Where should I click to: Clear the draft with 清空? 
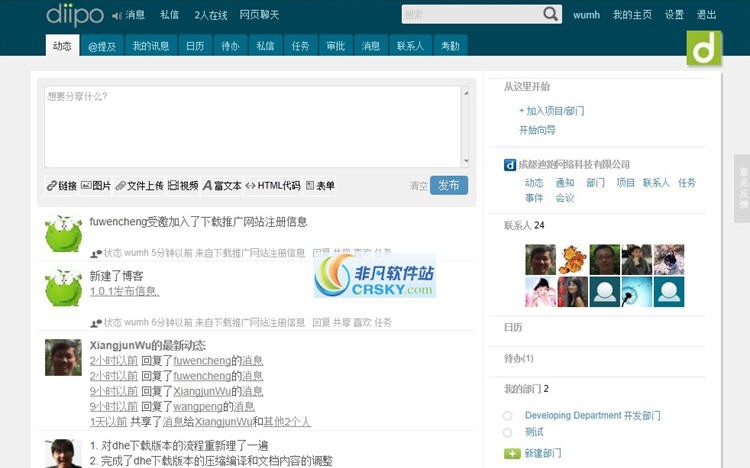[419, 186]
